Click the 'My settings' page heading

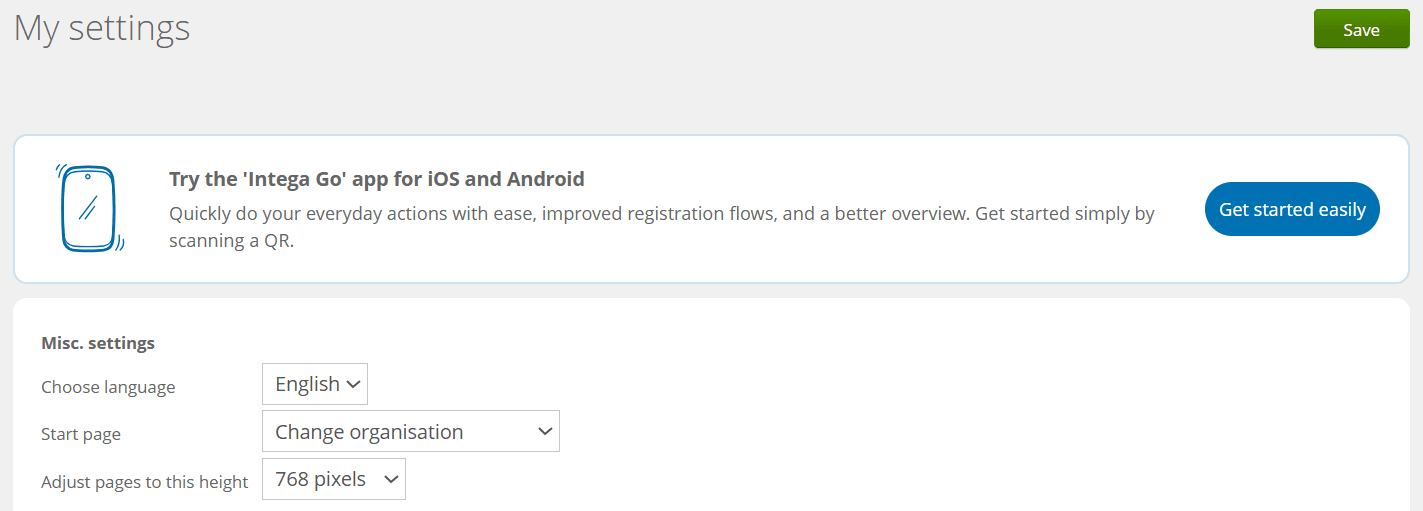[102, 28]
